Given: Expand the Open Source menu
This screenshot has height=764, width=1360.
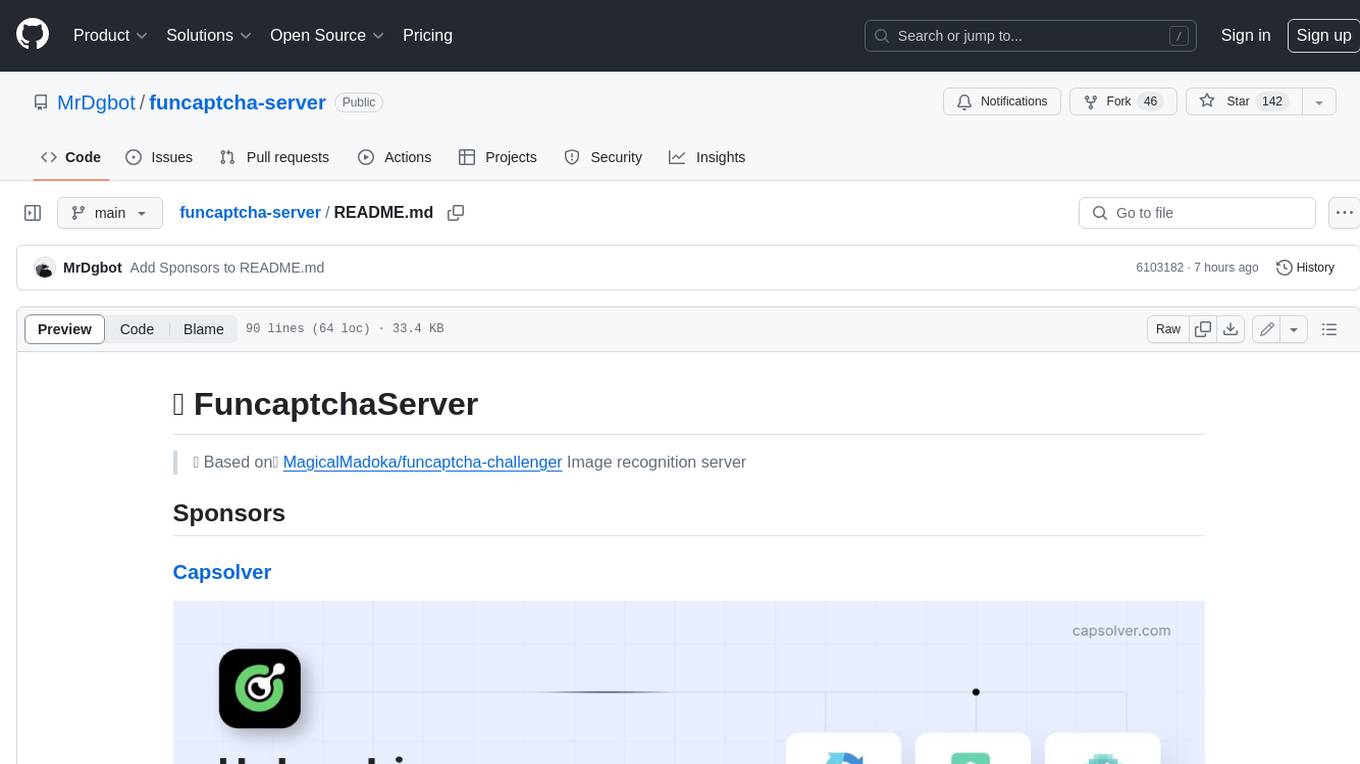Looking at the screenshot, I should (327, 35).
